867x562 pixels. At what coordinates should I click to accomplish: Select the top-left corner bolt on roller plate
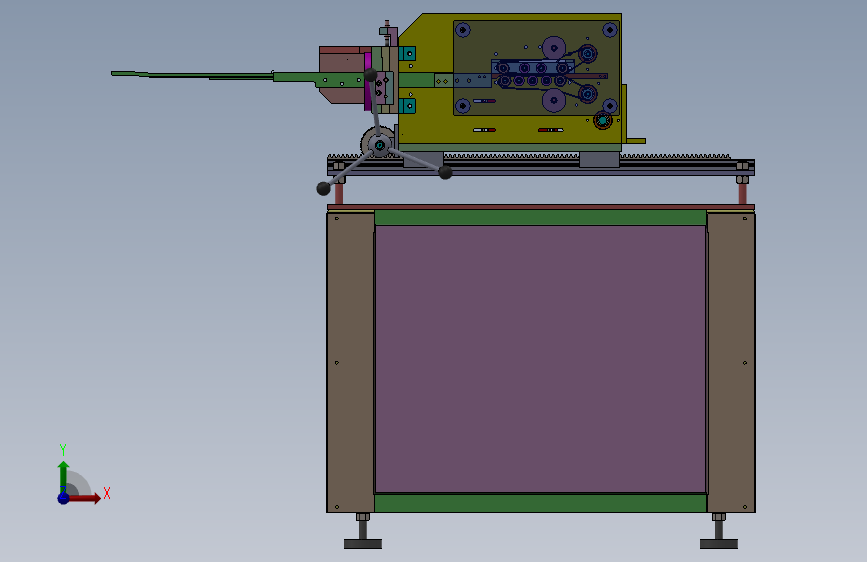point(463,30)
